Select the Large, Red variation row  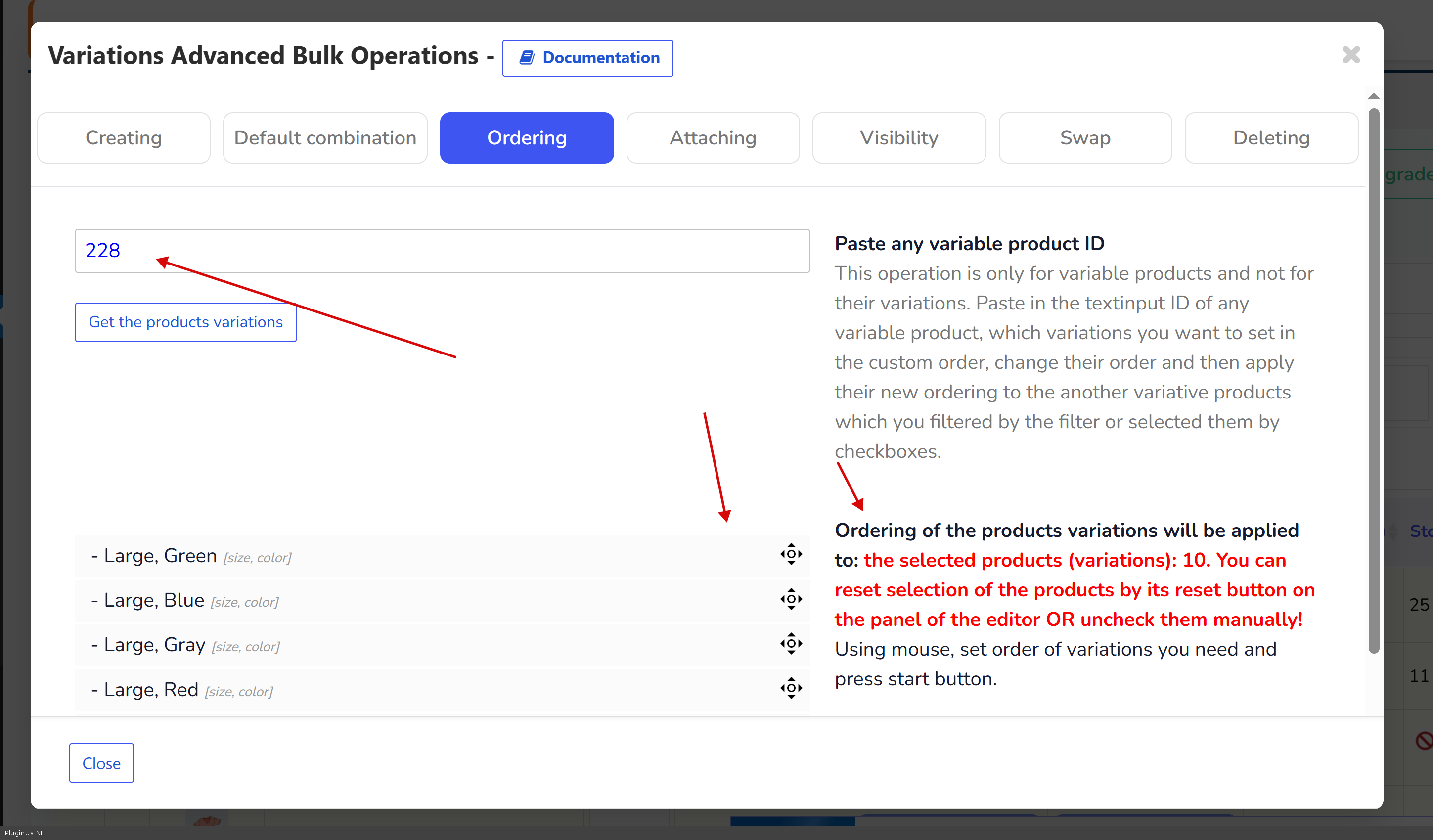tap(398, 690)
